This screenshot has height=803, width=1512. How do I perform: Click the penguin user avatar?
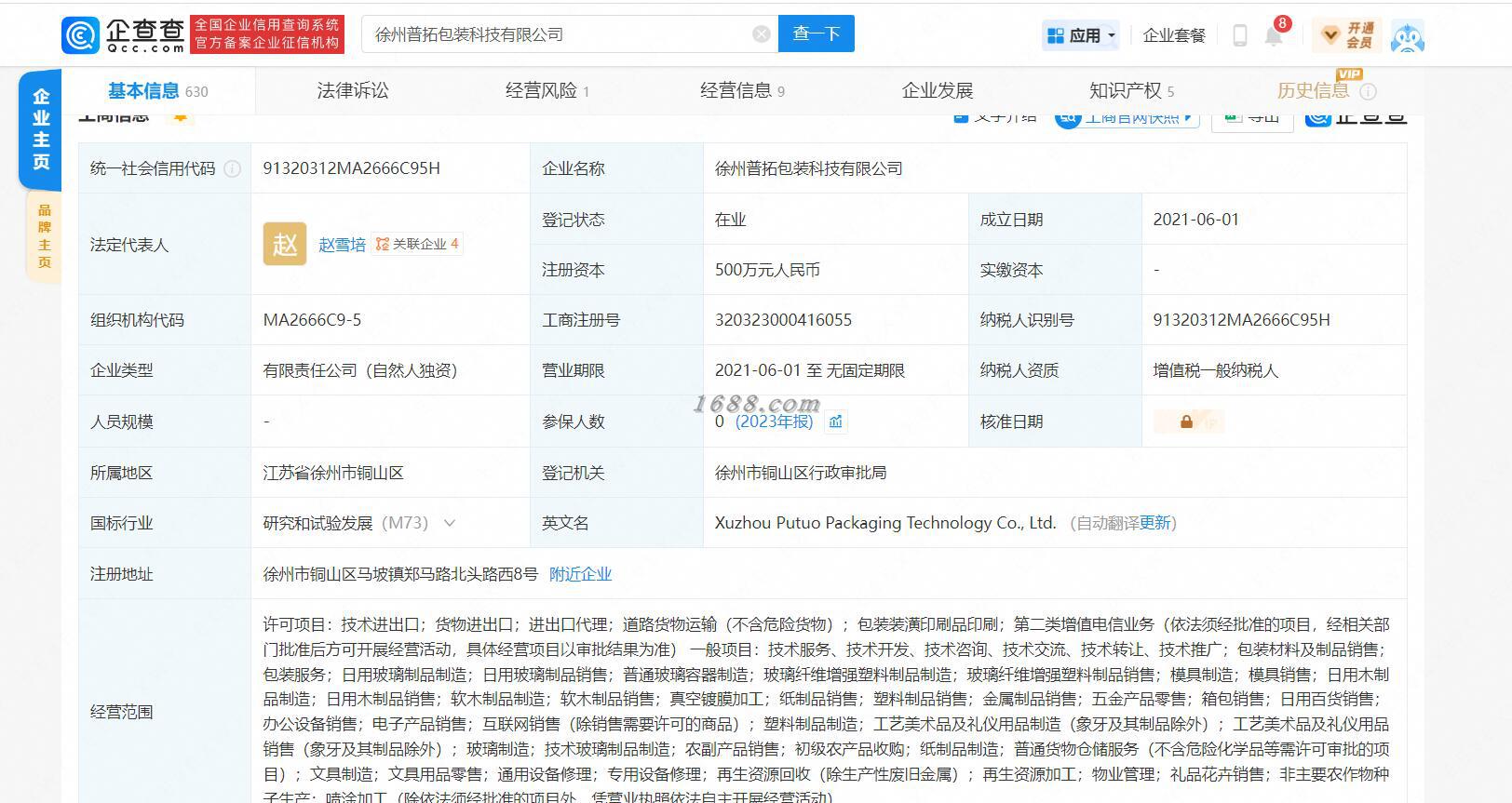tap(1408, 35)
